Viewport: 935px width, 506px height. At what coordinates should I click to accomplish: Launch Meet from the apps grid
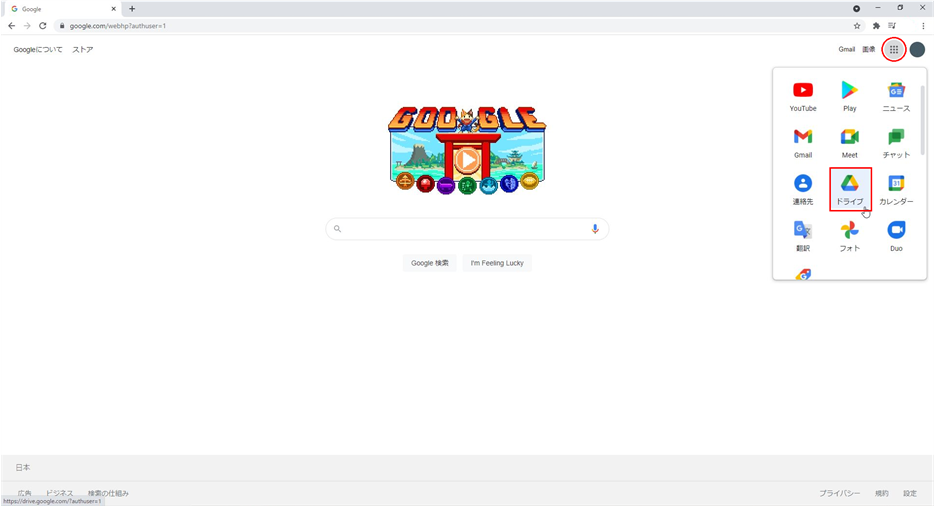849,143
